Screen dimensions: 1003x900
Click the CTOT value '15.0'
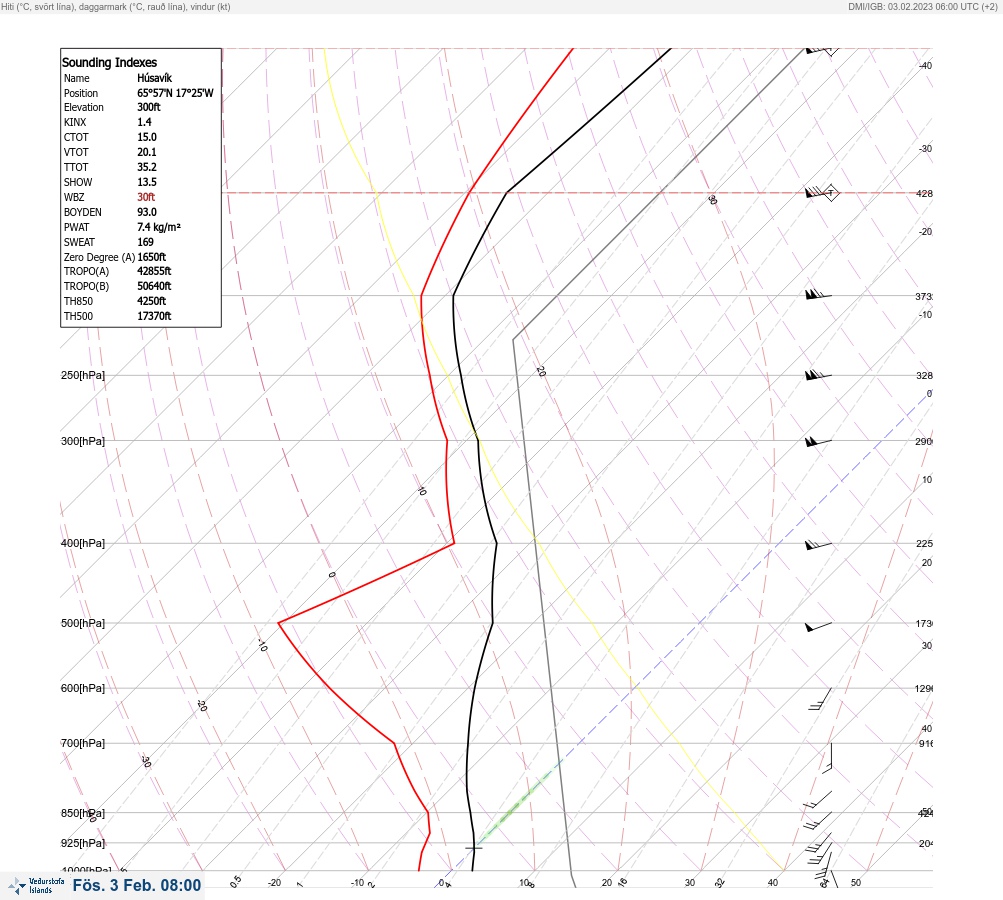146,137
